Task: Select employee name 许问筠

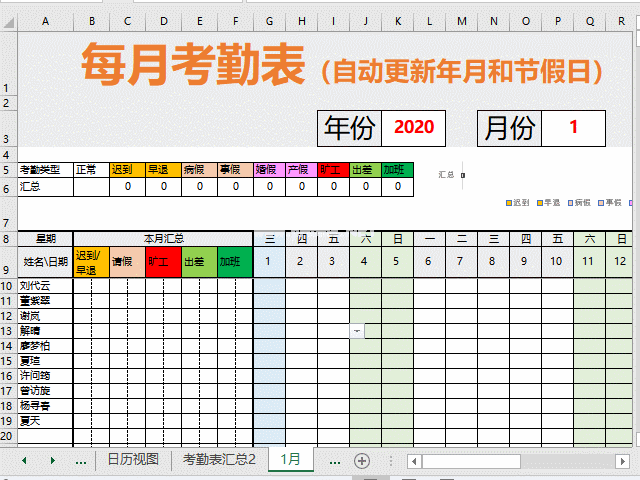Action: coord(45,376)
